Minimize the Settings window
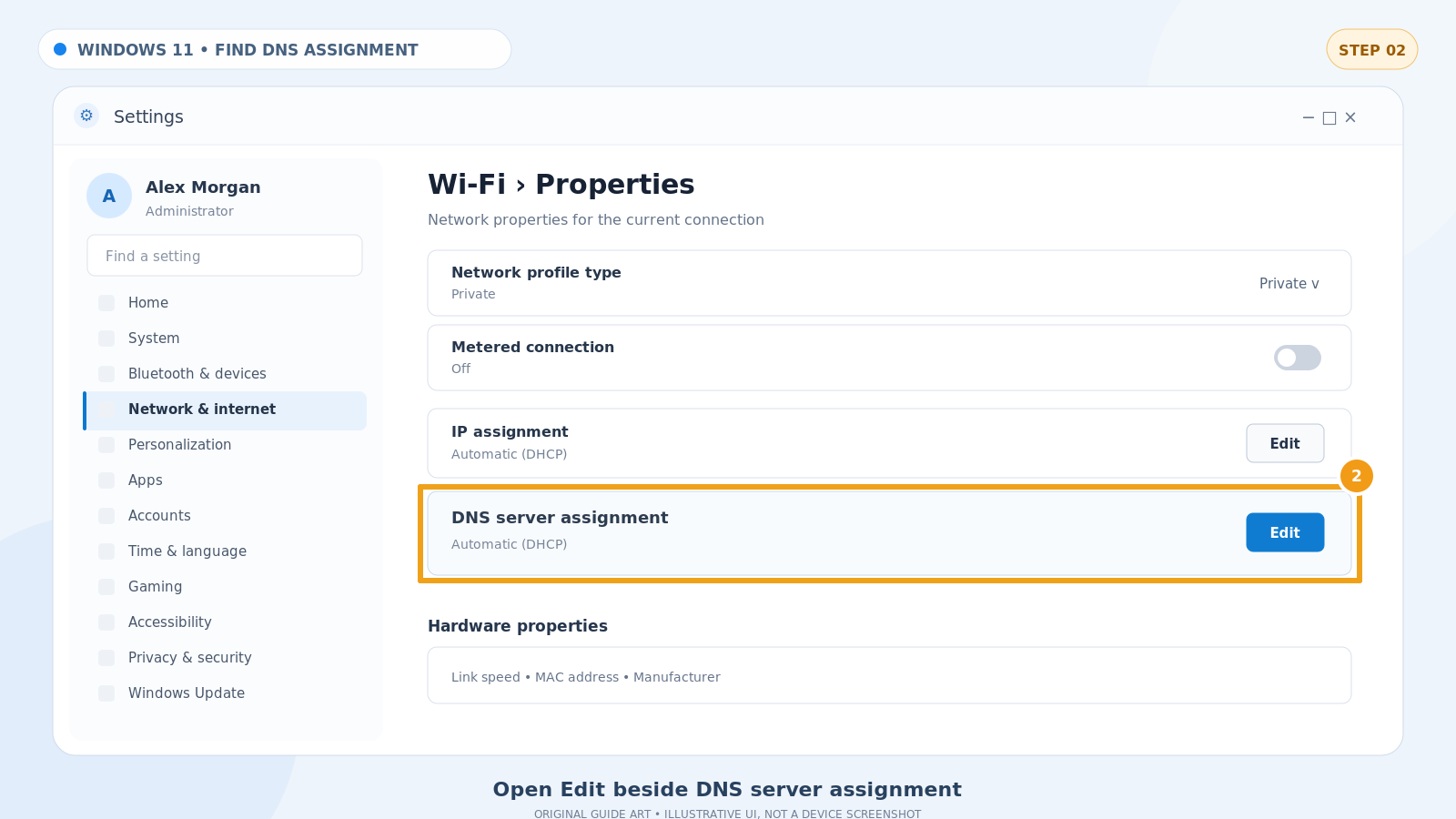This screenshot has height=819, width=1456. coord(1308,117)
